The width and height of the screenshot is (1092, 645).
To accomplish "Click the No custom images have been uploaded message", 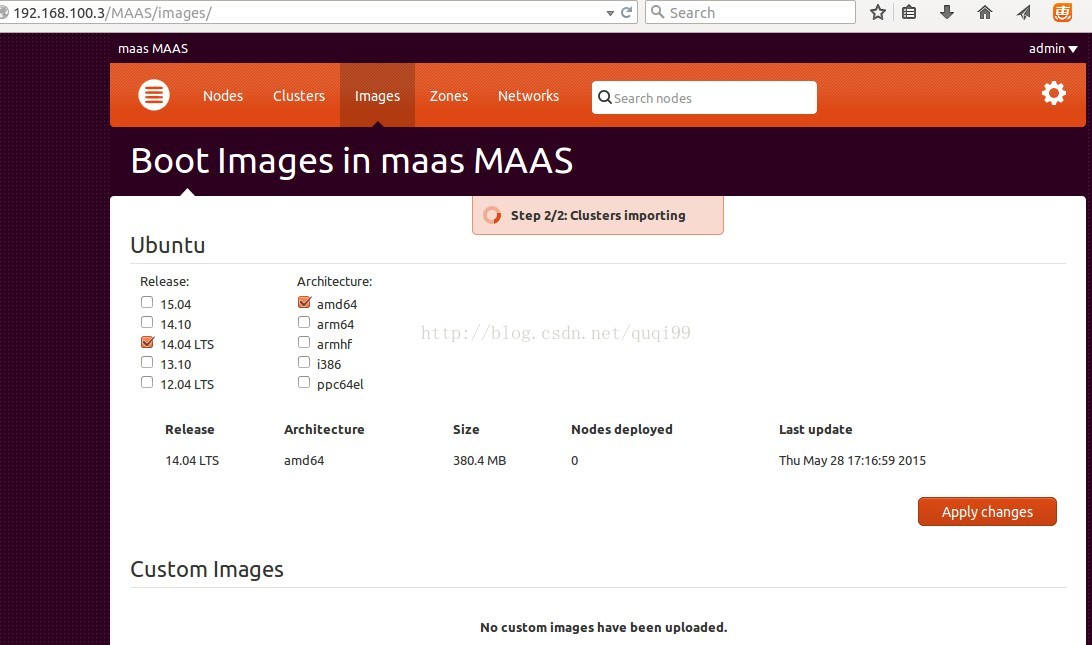I will (603, 627).
